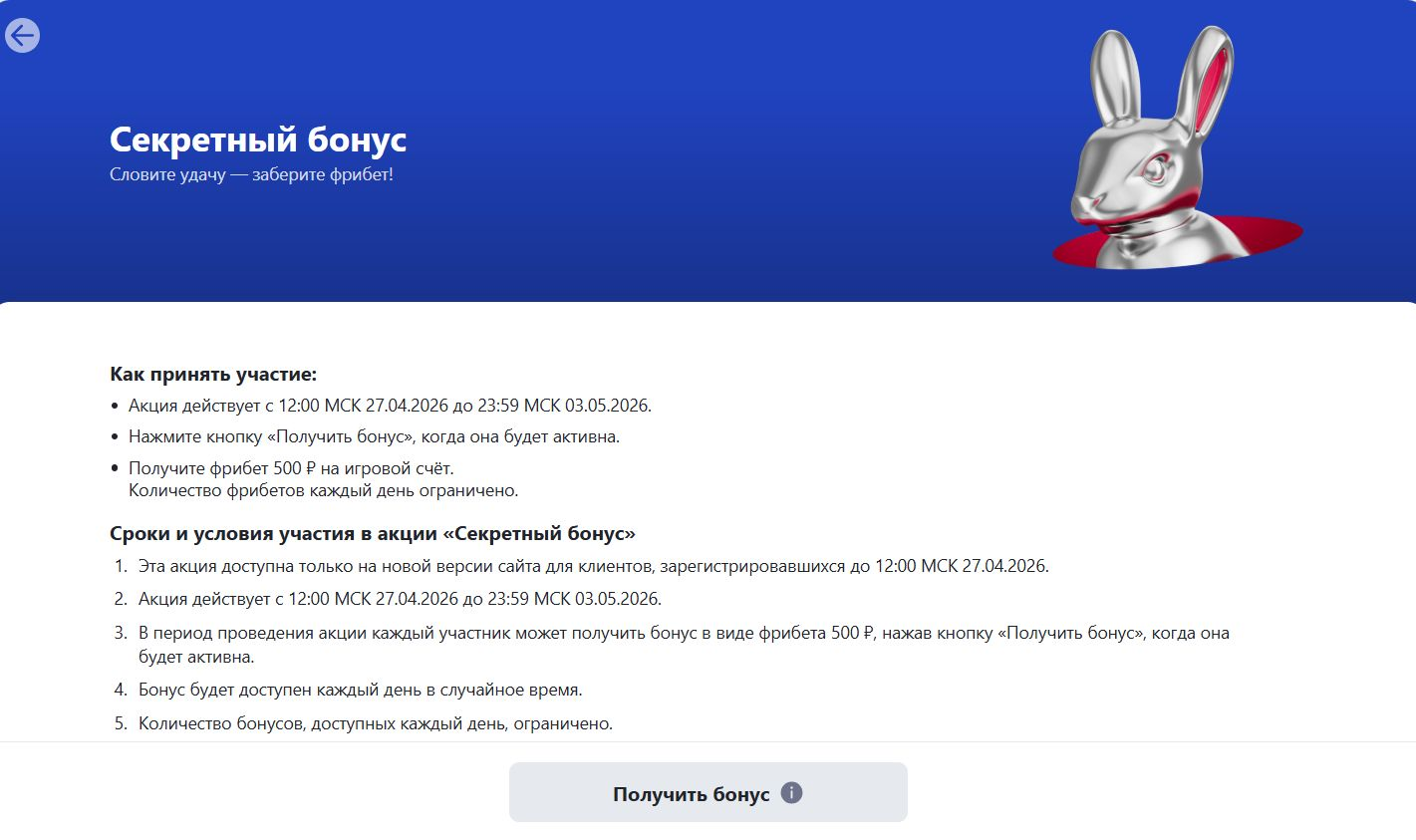The height and width of the screenshot is (840, 1416).
Task: Click the line Количество фрибетов каждый день ограничено
Action: point(323,490)
